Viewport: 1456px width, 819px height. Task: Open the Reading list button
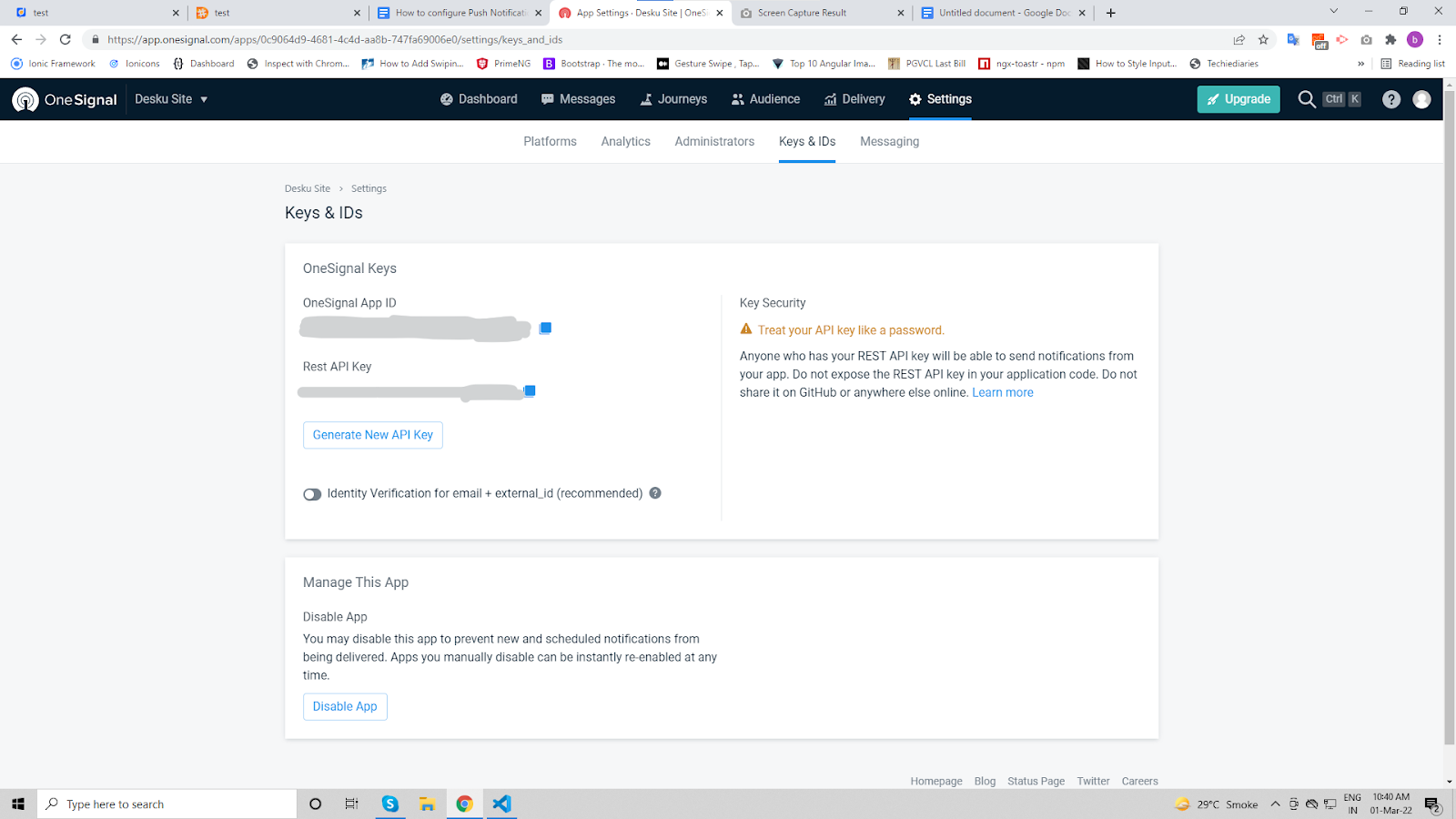click(x=1412, y=64)
